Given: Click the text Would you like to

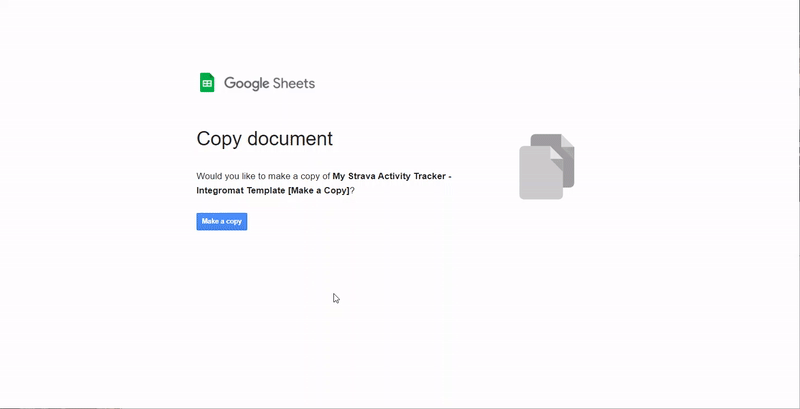Looking at the screenshot, I should click(x=230, y=176).
